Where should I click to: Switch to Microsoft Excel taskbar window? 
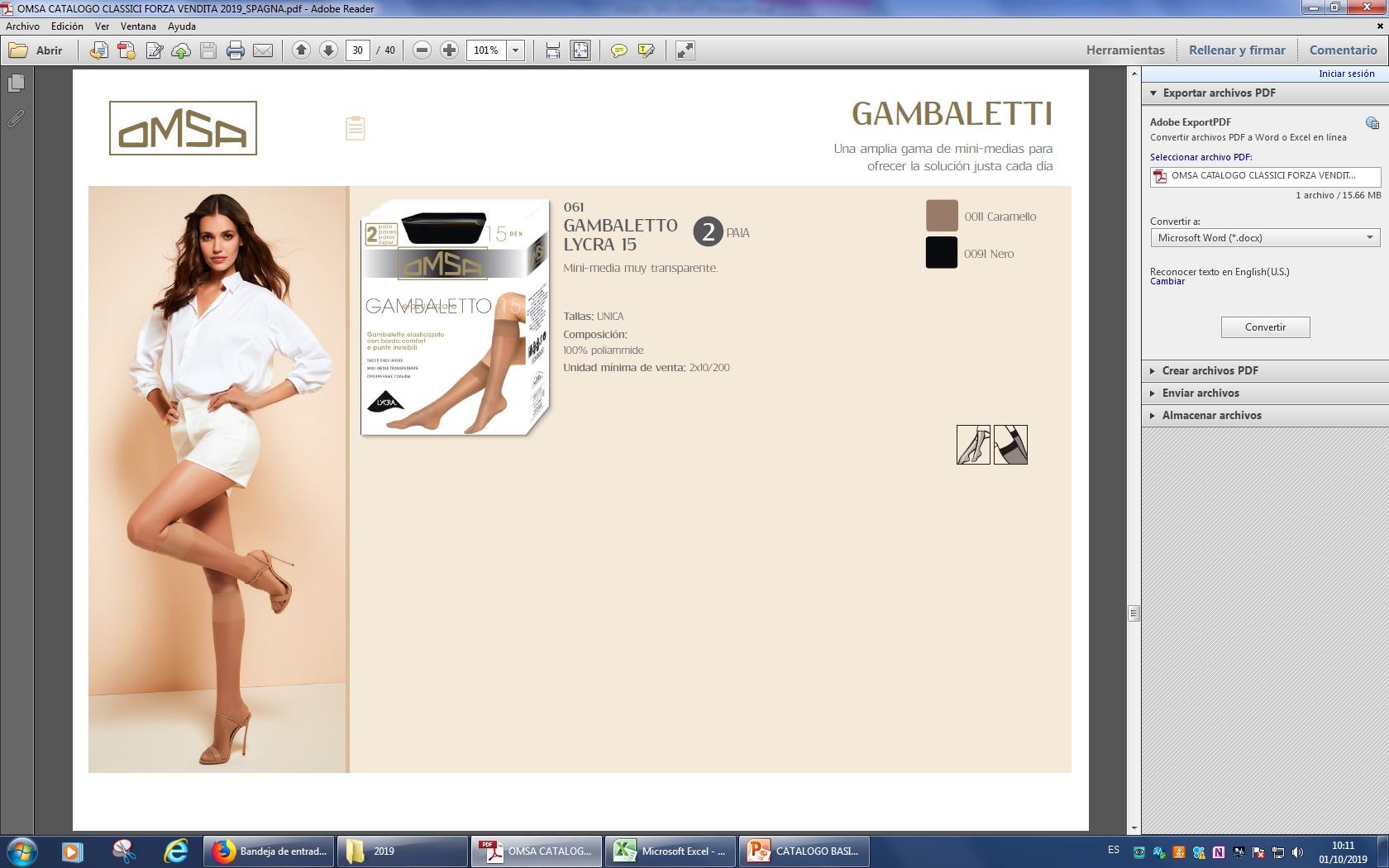point(671,851)
